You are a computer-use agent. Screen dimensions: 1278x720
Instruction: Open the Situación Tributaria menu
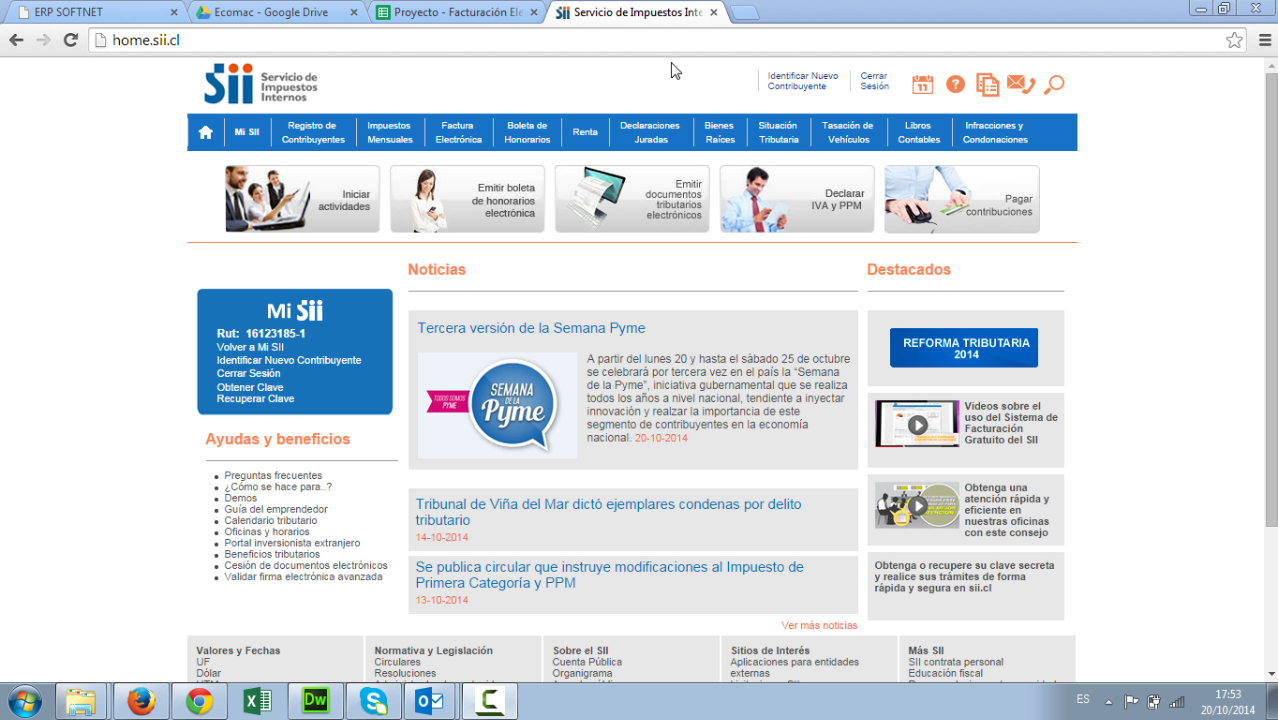click(x=778, y=132)
